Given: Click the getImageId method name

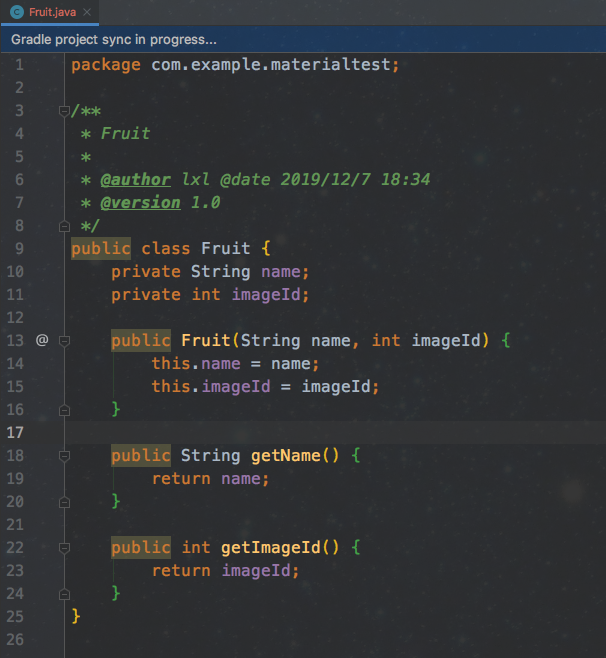Looking at the screenshot, I should click(271, 548).
